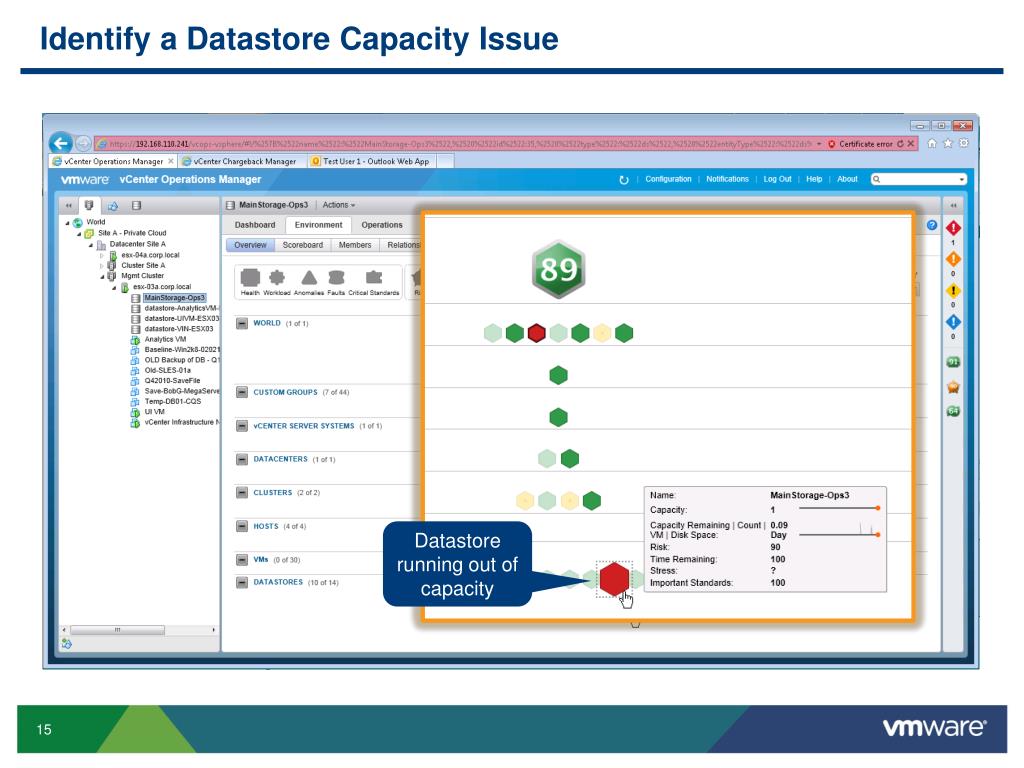Collapse the esx-03a.corp.local node
The height and width of the screenshot is (768, 1024).
[x=114, y=287]
